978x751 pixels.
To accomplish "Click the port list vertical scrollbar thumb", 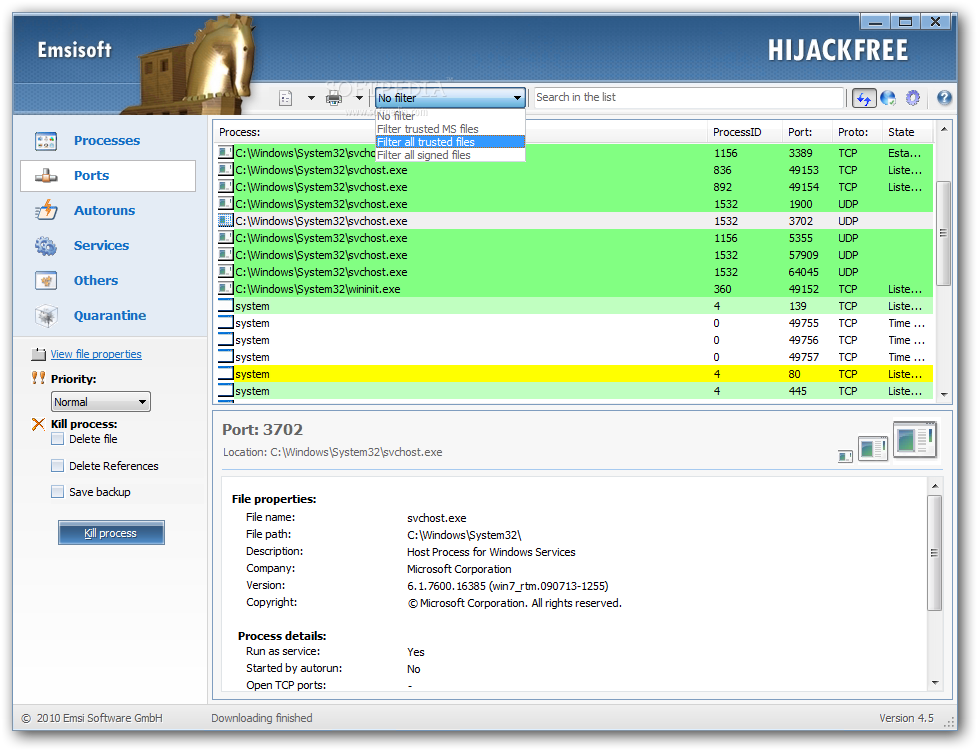I will tap(943, 233).
